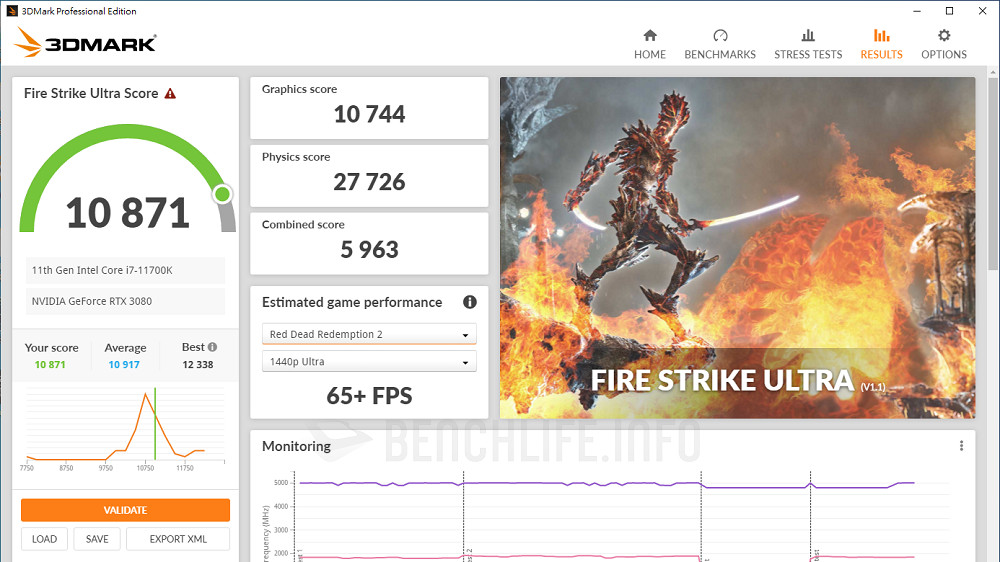Click the Graphics score 10 744 card
Image resolution: width=1000 pixels, height=562 pixels.
pos(369,108)
